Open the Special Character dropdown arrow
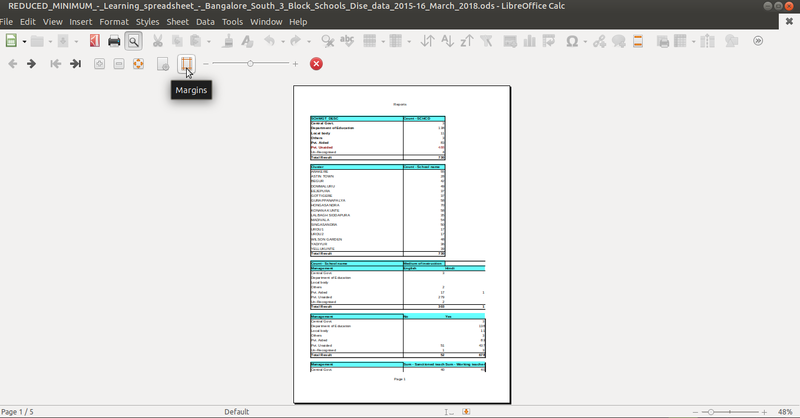The image size is (800, 418). (585, 41)
